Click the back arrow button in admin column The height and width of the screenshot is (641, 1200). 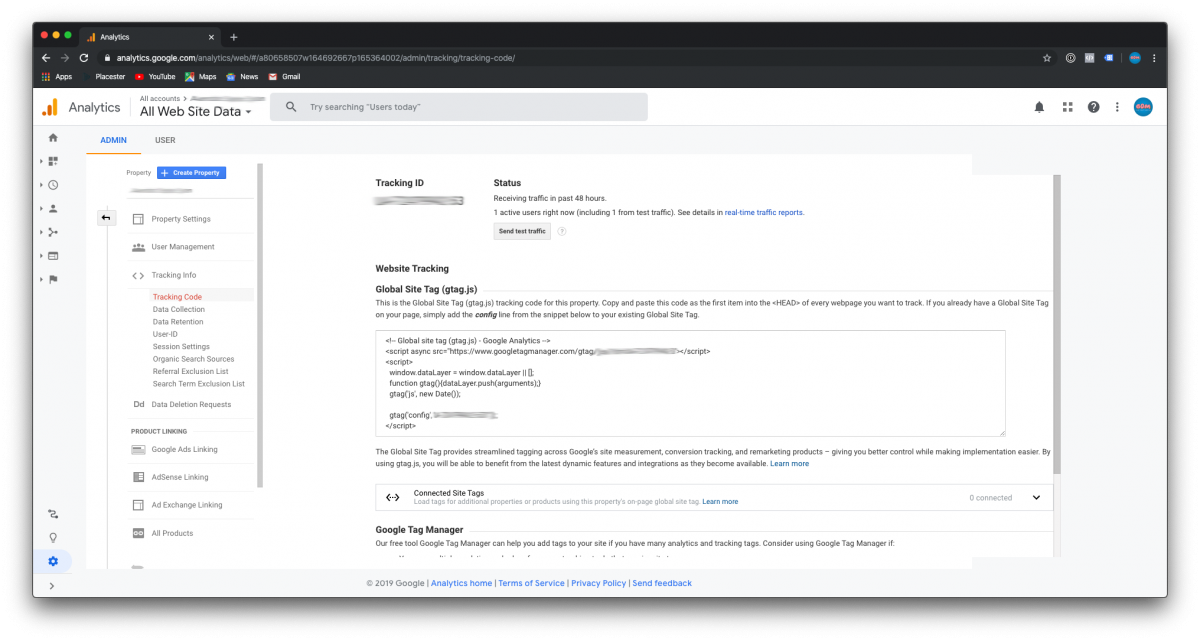click(106, 218)
